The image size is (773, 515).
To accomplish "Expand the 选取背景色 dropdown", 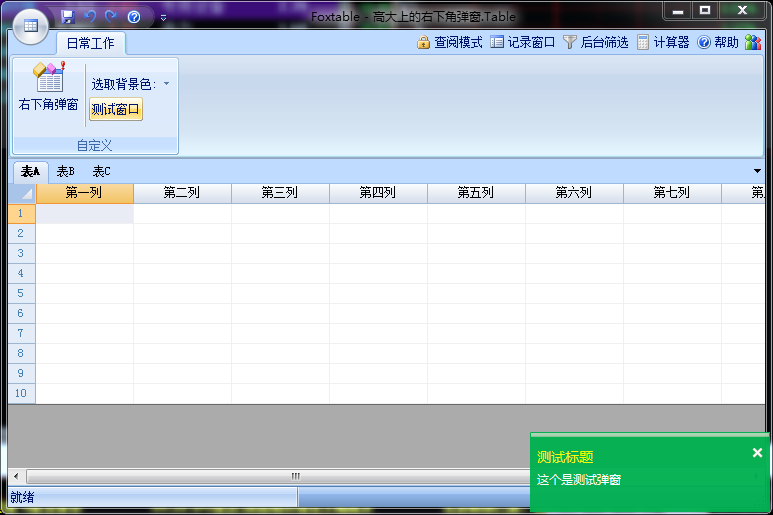I will (166, 84).
